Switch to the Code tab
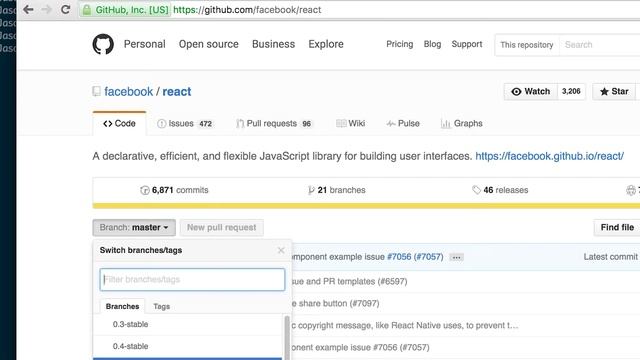640x360 pixels. coord(119,123)
